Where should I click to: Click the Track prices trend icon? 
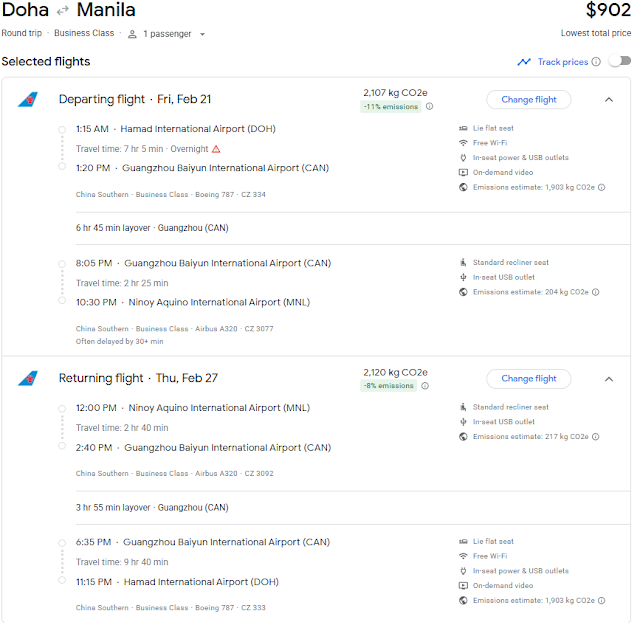(524, 62)
